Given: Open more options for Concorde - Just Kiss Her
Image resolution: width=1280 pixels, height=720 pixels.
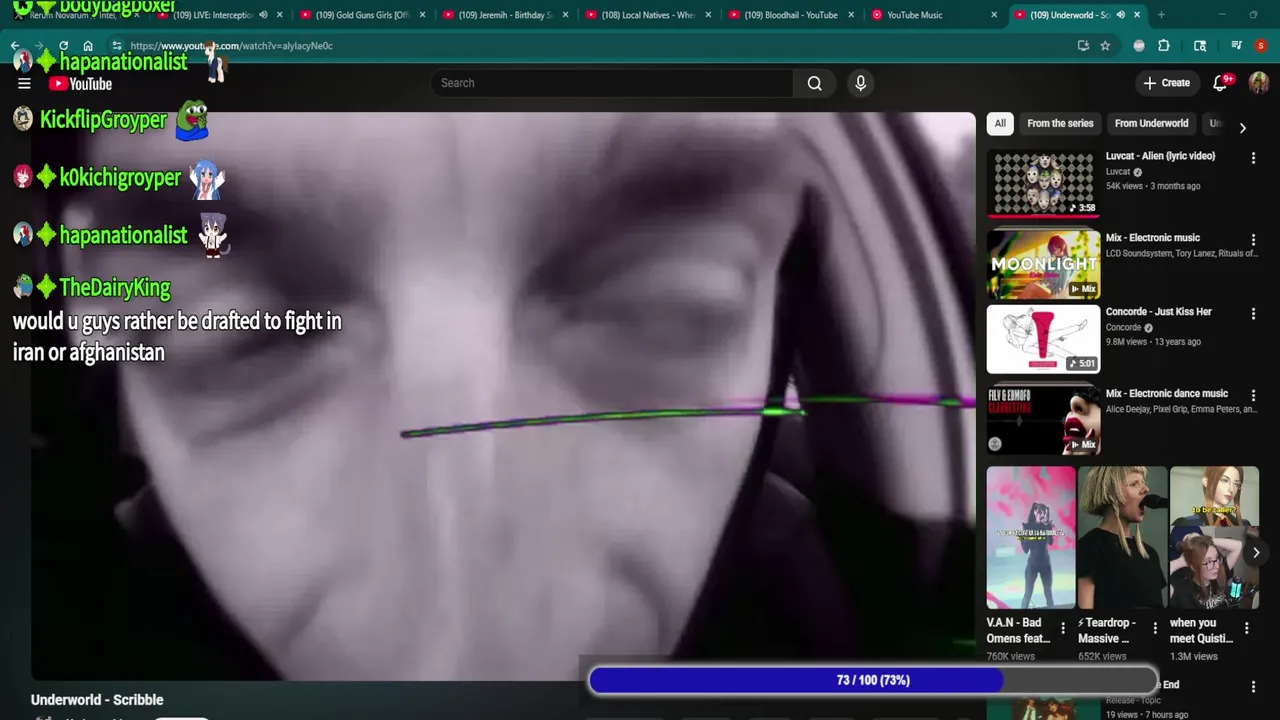Looking at the screenshot, I should pyautogui.click(x=1253, y=314).
